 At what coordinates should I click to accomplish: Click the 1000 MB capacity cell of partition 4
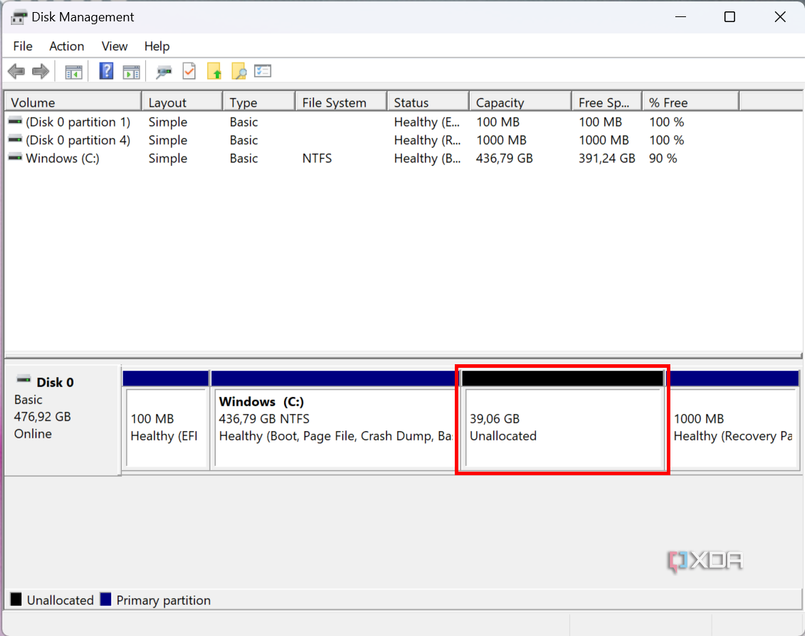(x=501, y=140)
